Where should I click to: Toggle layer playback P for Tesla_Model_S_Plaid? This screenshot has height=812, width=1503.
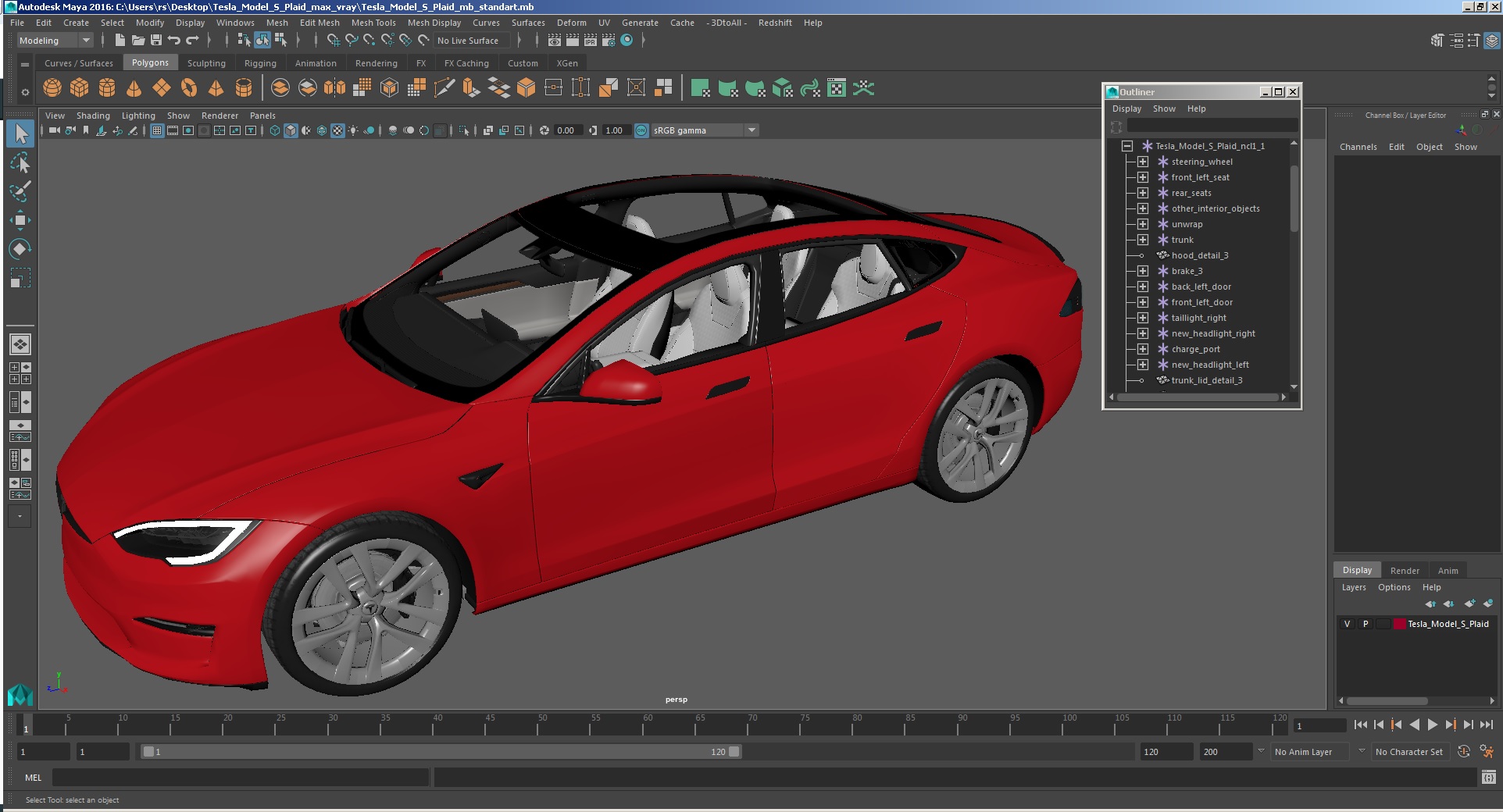[1366, 624]
